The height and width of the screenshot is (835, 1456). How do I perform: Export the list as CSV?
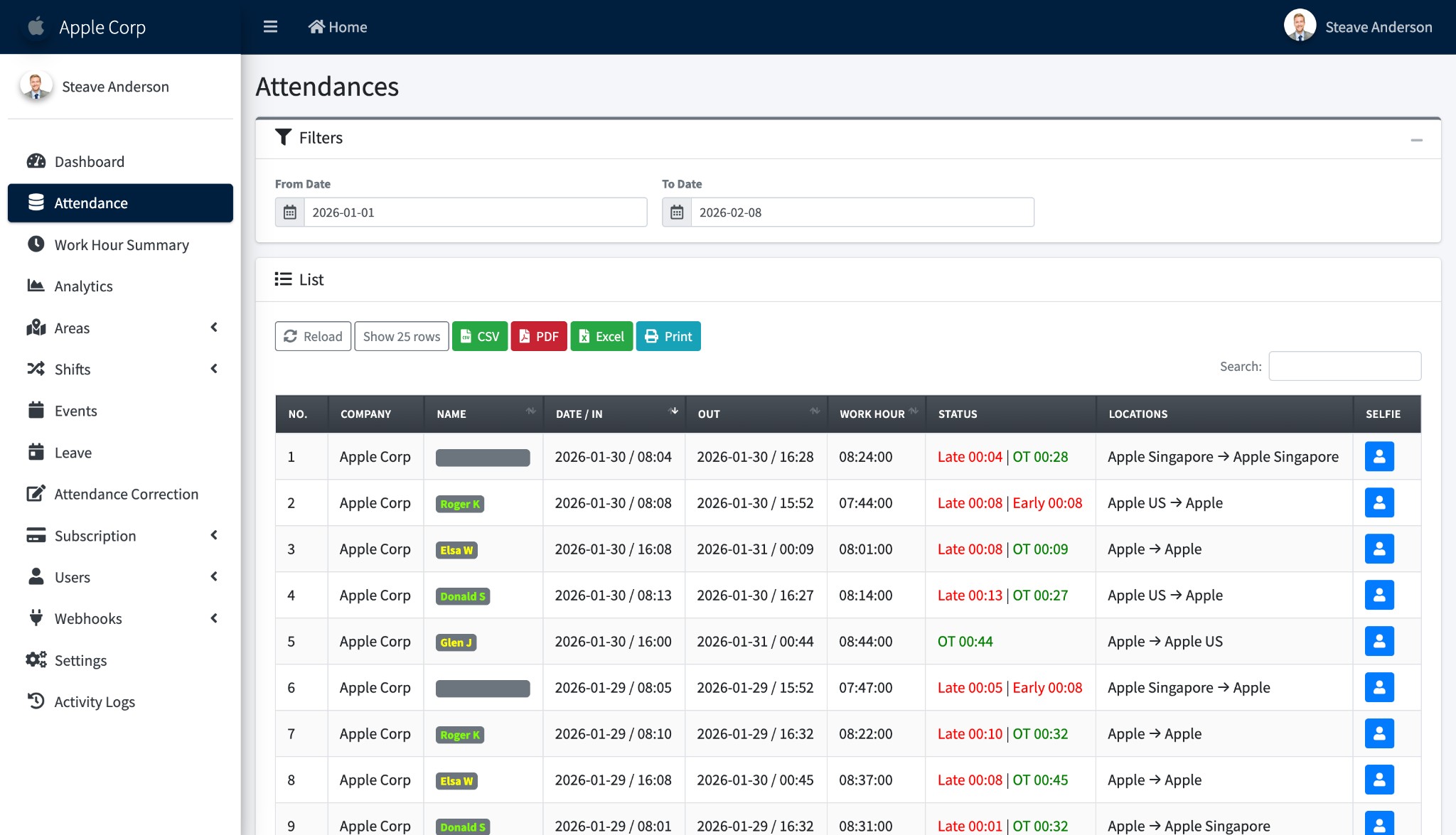point(480,336)
